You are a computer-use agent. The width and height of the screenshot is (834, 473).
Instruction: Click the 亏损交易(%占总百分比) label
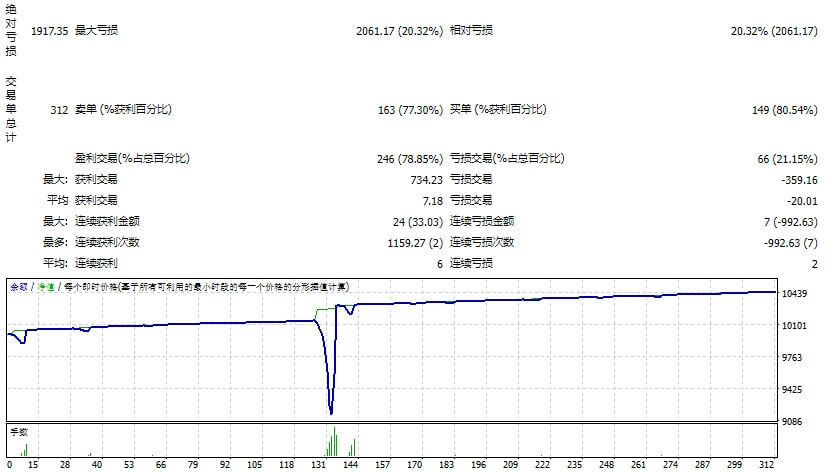[x=507, y=158]
